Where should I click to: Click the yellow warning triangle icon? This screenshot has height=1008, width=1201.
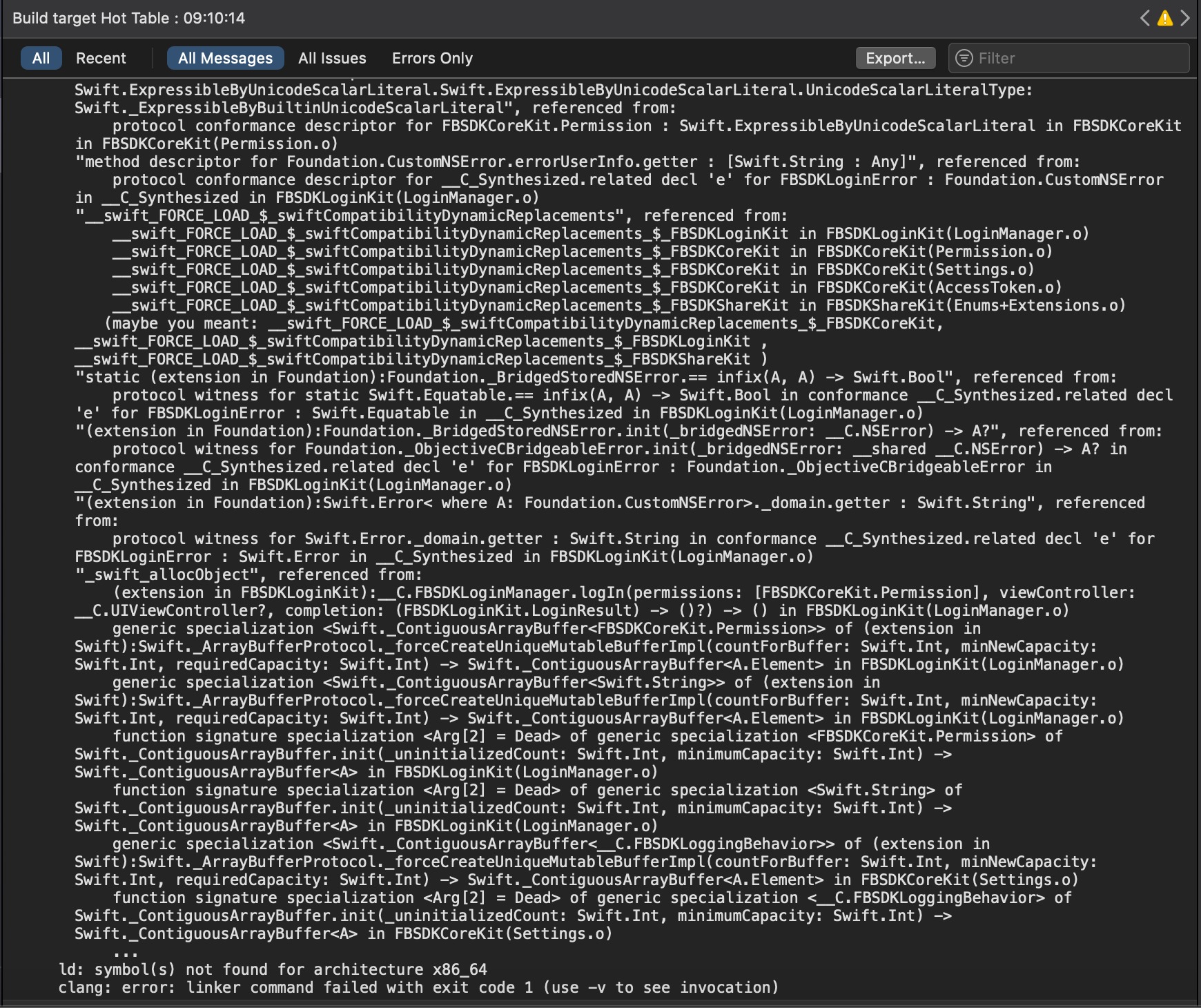[1164, 18]
